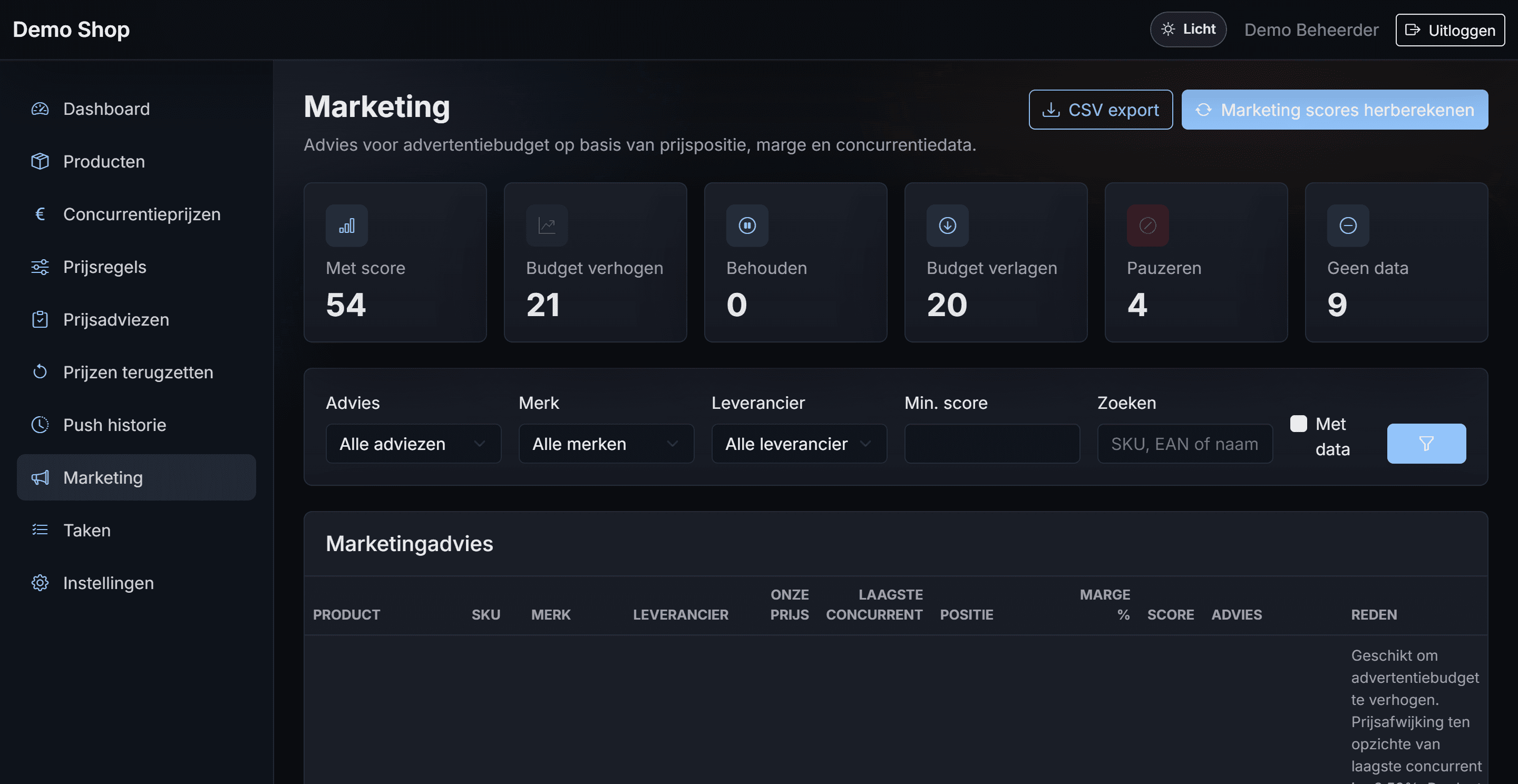The image size is (1518, 784).
Task: Switch theme with the Licht toggle
Action: pyautogui.click(x=1188, y=29)
